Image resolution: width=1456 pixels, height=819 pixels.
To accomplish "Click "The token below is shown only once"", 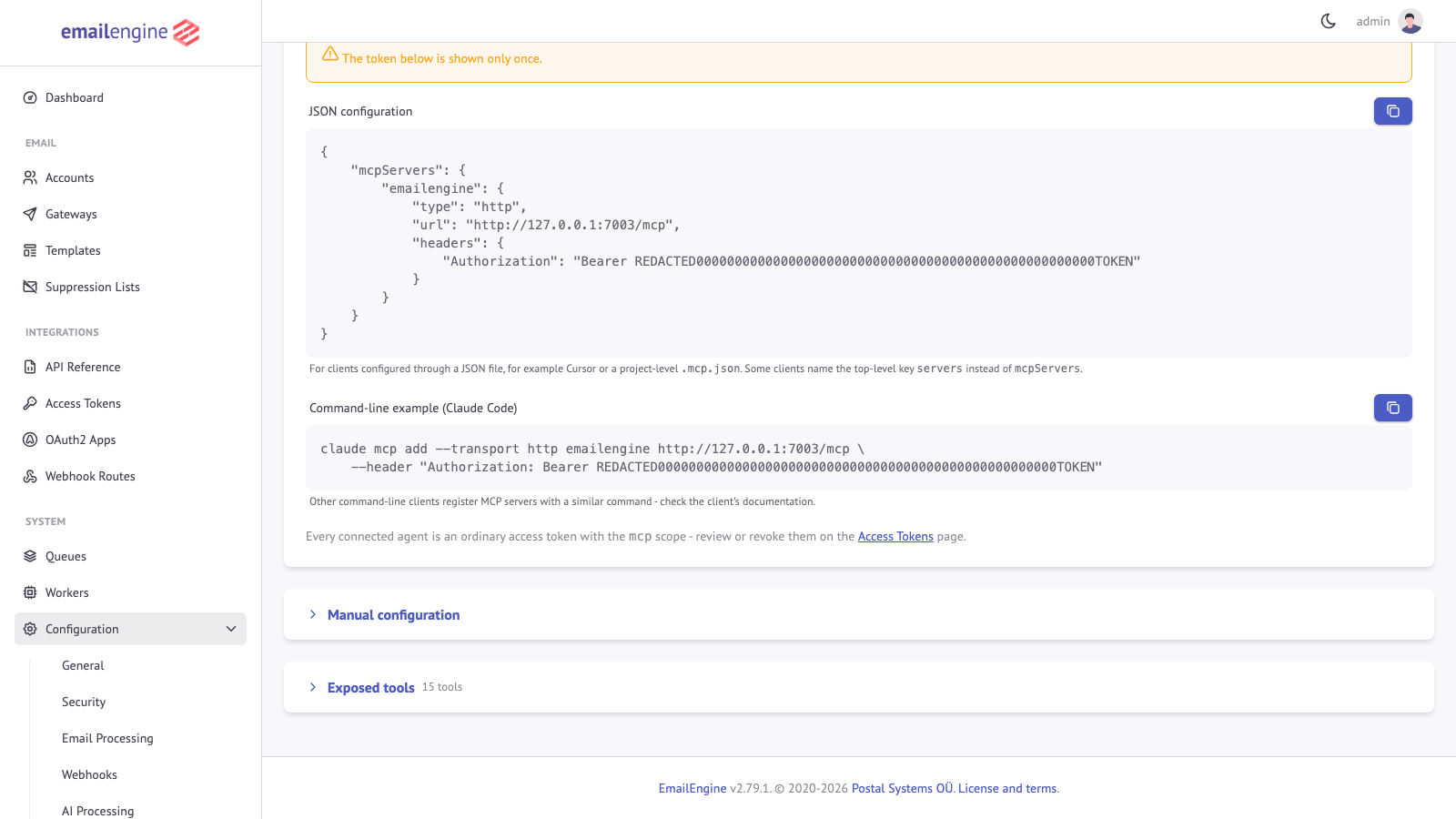I will 442,58.
